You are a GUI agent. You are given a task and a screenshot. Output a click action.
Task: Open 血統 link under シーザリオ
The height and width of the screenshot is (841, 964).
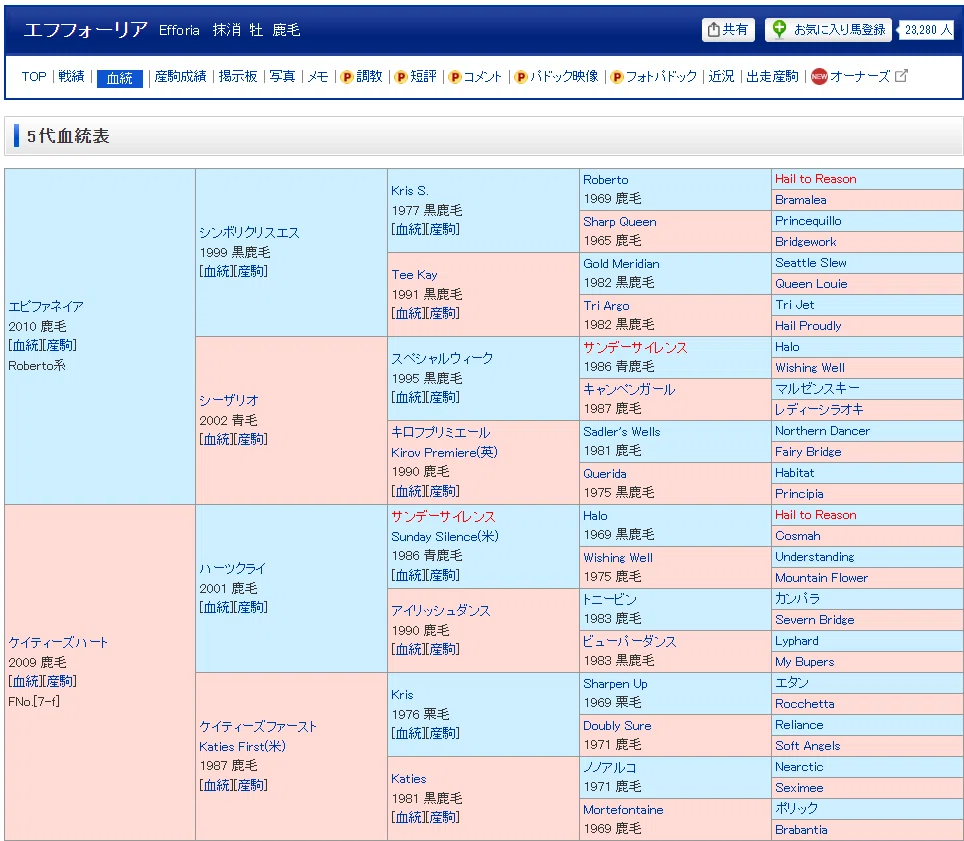[217, 439]
